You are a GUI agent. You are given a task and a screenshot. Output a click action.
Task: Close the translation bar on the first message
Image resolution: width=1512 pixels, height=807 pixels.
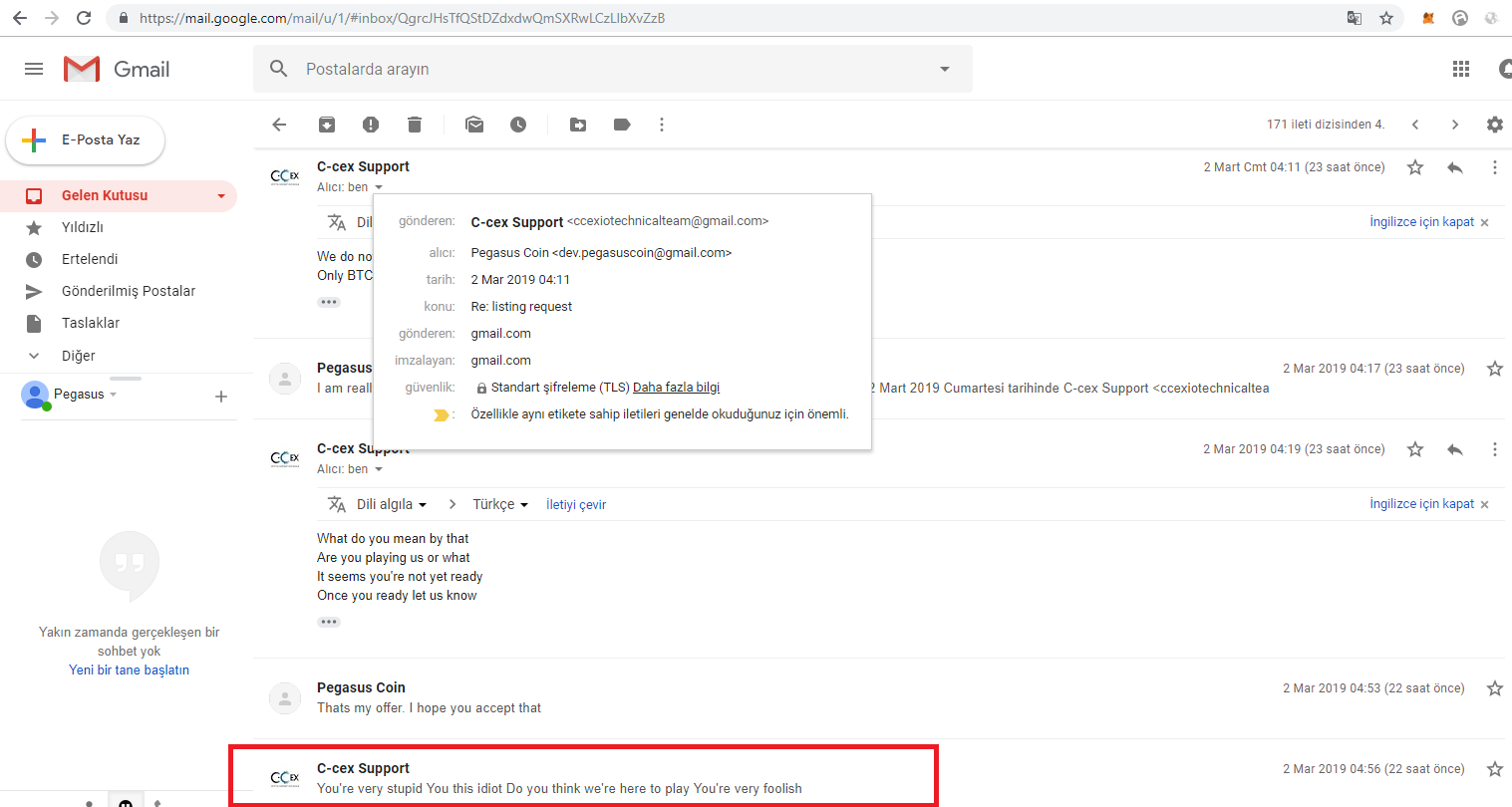1484,222
